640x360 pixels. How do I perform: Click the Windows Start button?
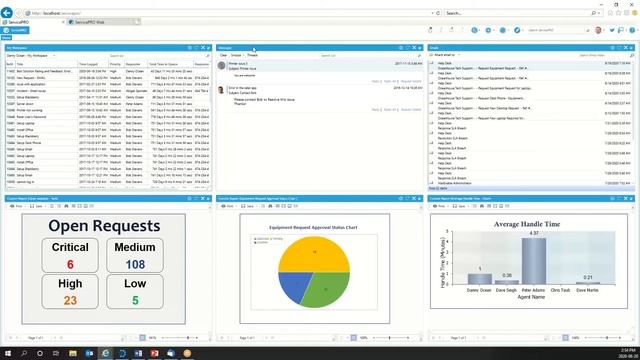[x=8, y=353]
